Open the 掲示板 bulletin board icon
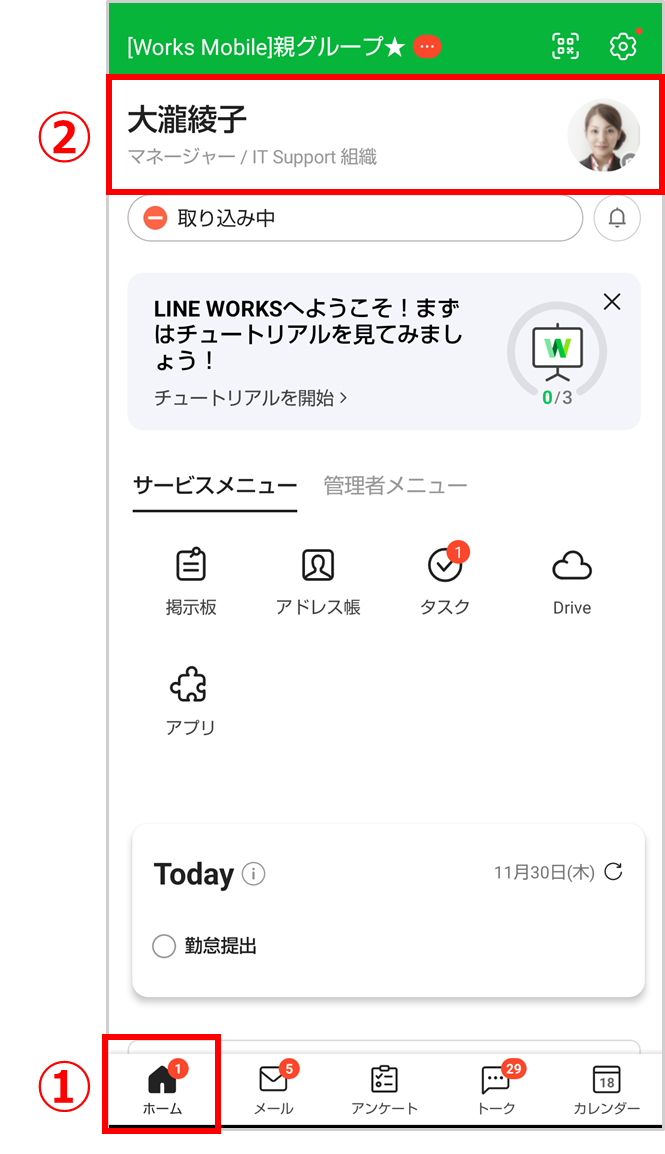Screen dimensions: 665x1154 tap(191, 581)
